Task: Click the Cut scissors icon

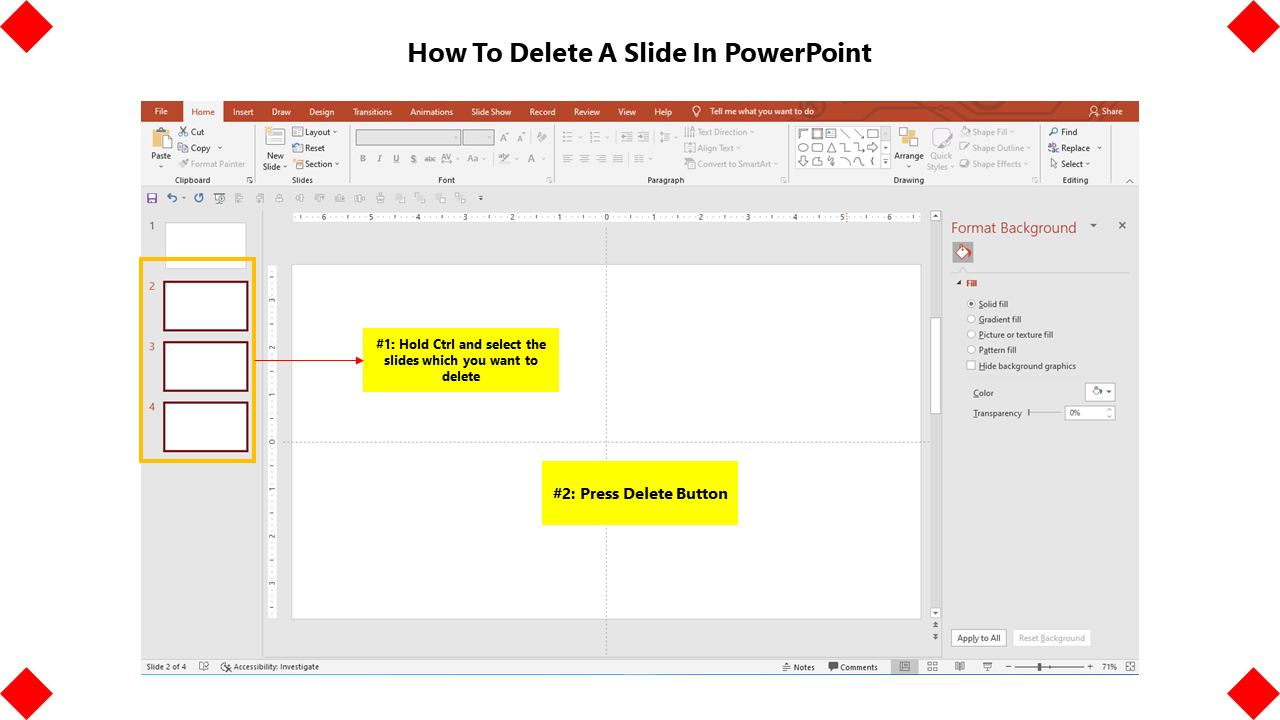Action: click(184, 132)
